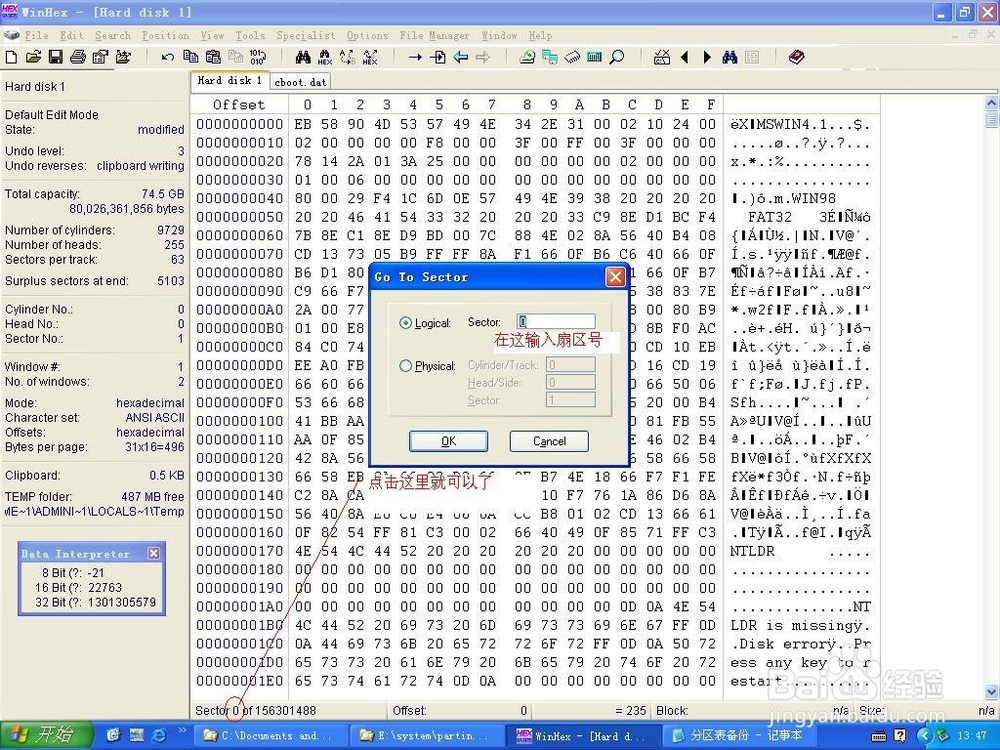Click the Go To Sector icon
The height and width of the screenshot is (750, 1000).
point(438,57)
